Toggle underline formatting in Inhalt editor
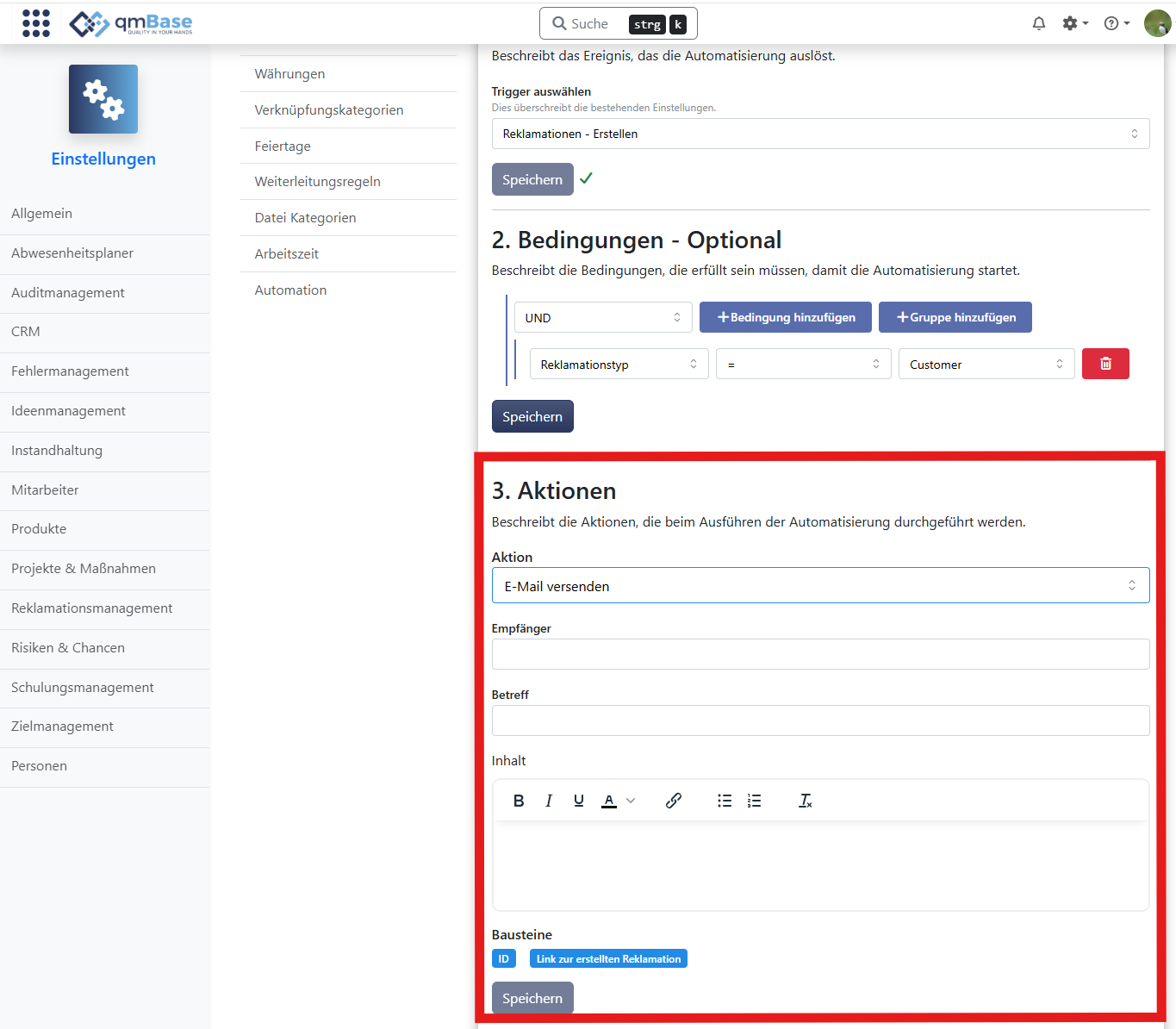The height and width of the screenshot is (1029, 1176). (579, 801)
